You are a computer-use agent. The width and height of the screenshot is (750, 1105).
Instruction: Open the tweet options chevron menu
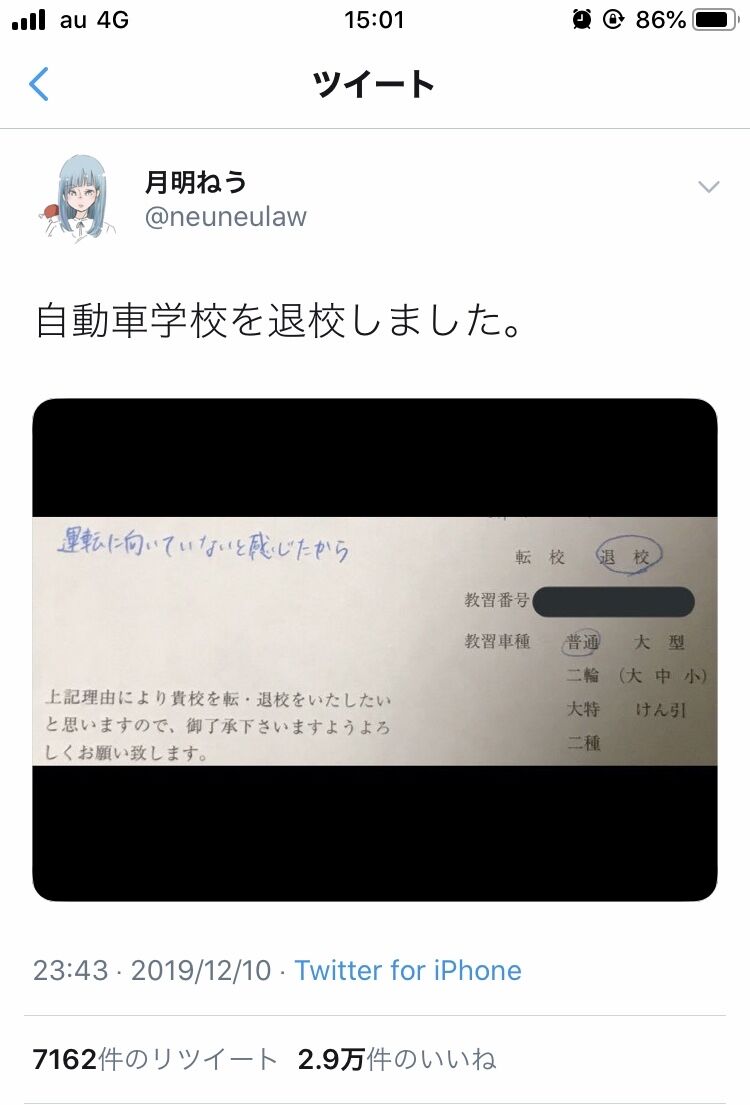[708, 187]
